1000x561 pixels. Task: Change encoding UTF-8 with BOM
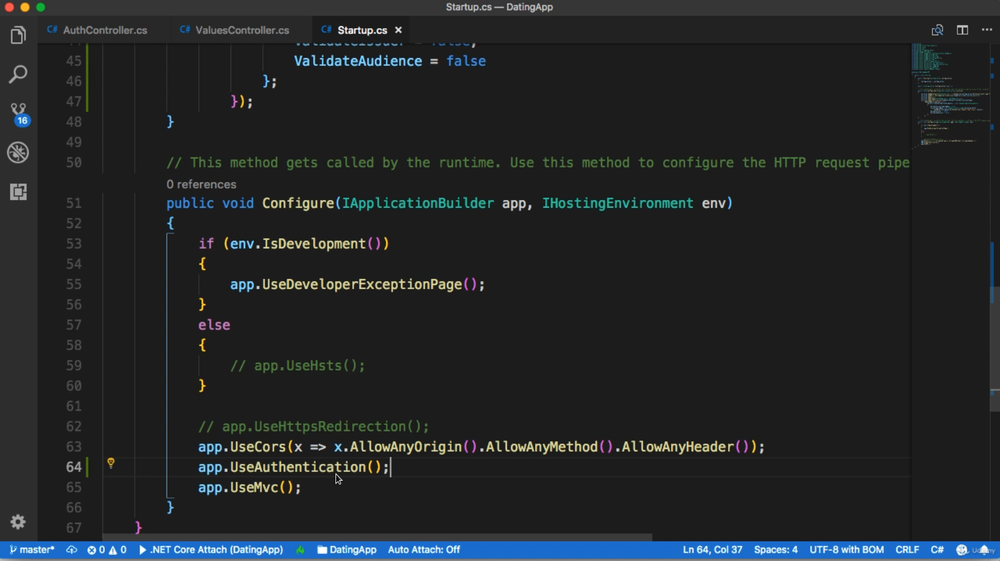(x=846, y=550)
